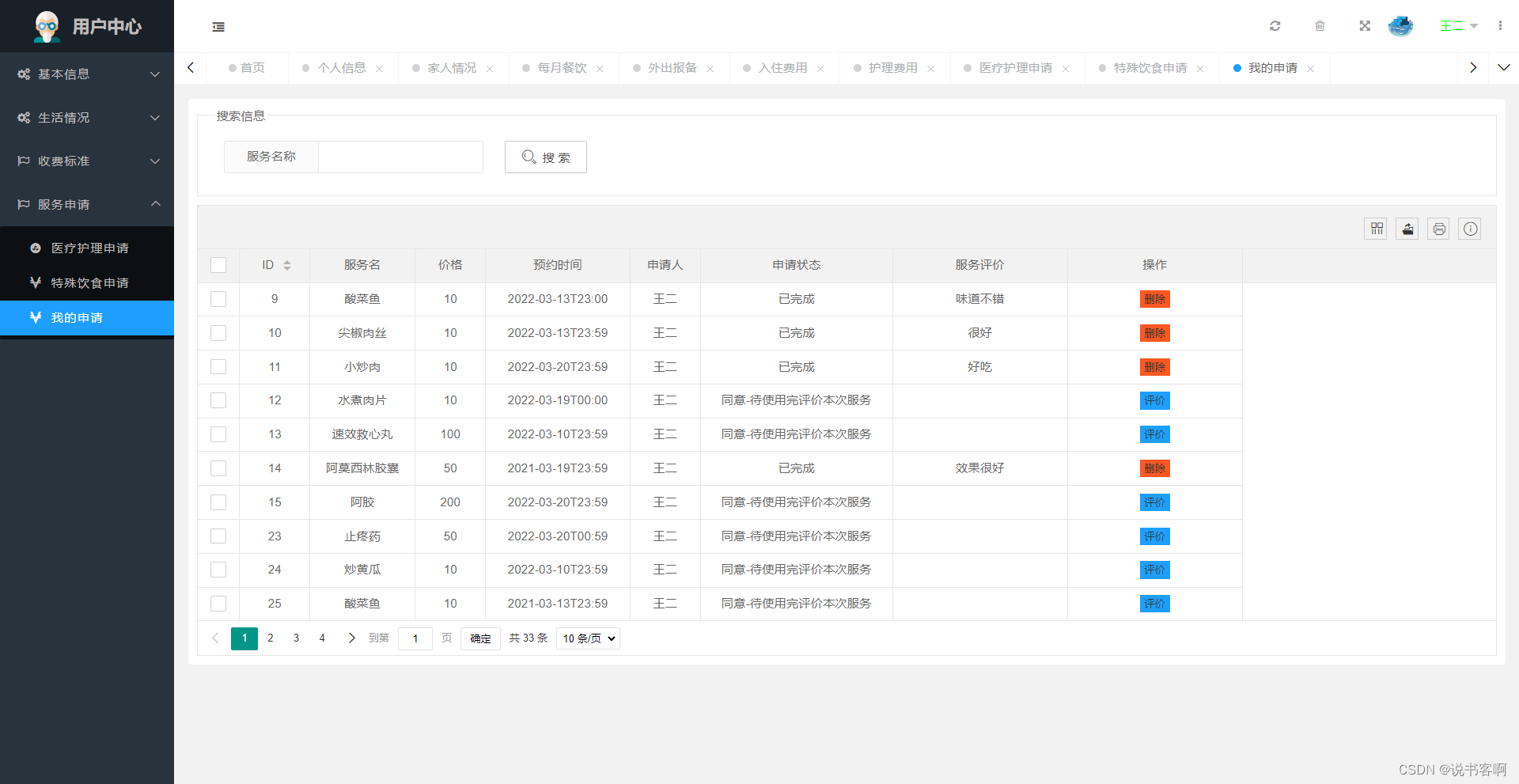Rate the 炒黄瓜 service with 评价
Viewport: 1519px width, 784px height.
click(x=1155, y=570)
